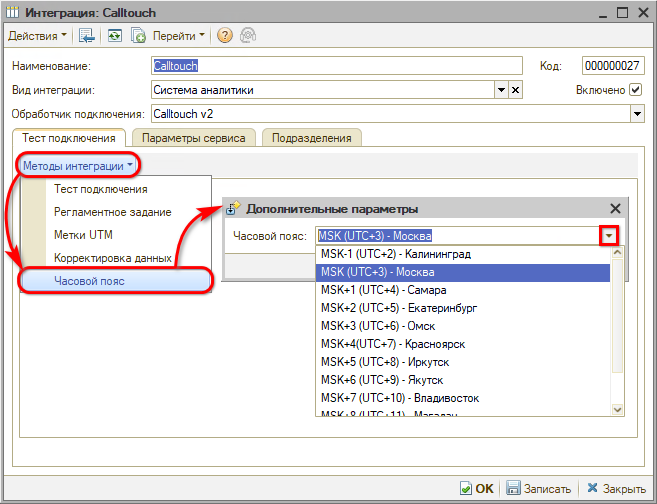
Task: Click the copy element toolbar icon
Action: pyautogui.click(x=138, y=36)
